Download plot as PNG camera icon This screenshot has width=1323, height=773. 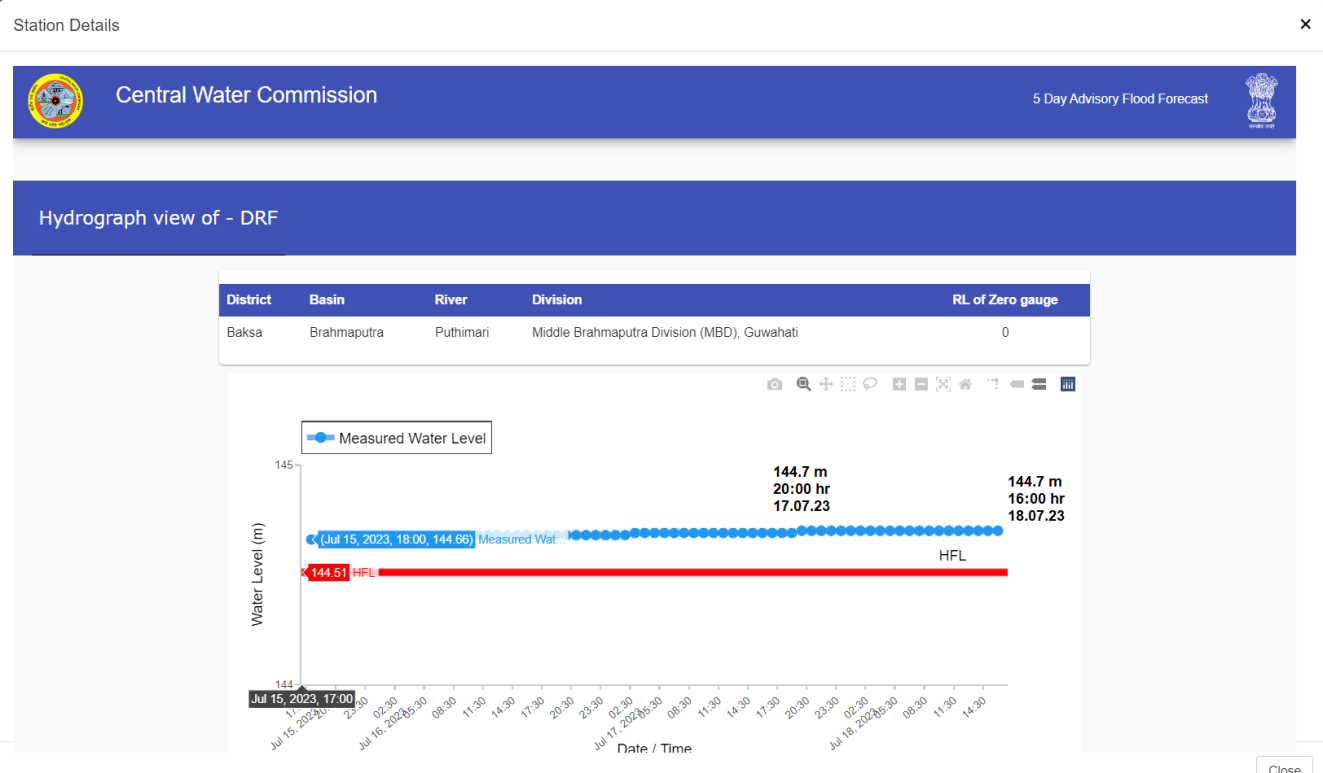[774, 384]
